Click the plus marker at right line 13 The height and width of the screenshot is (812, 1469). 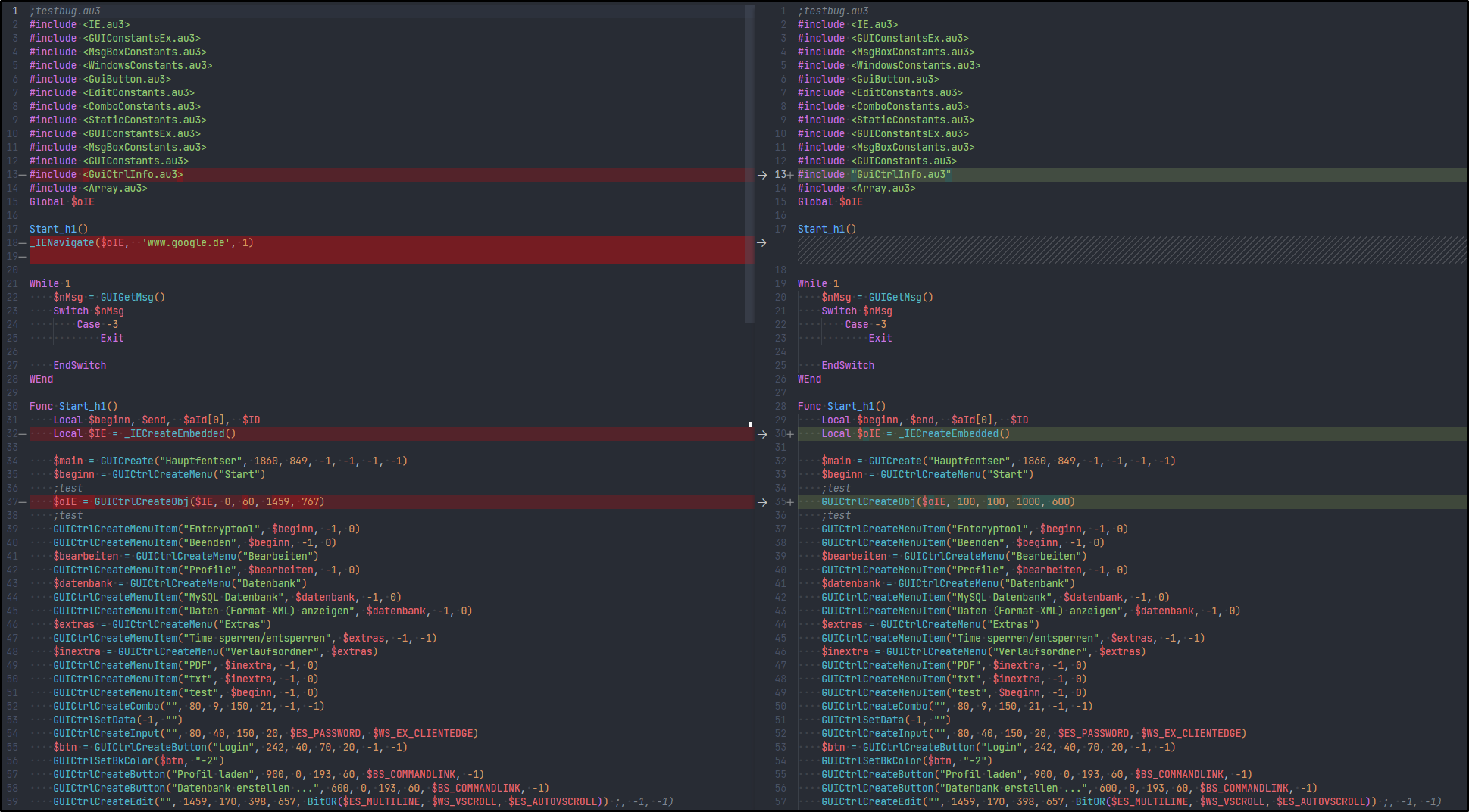click(x=791, y=175)
